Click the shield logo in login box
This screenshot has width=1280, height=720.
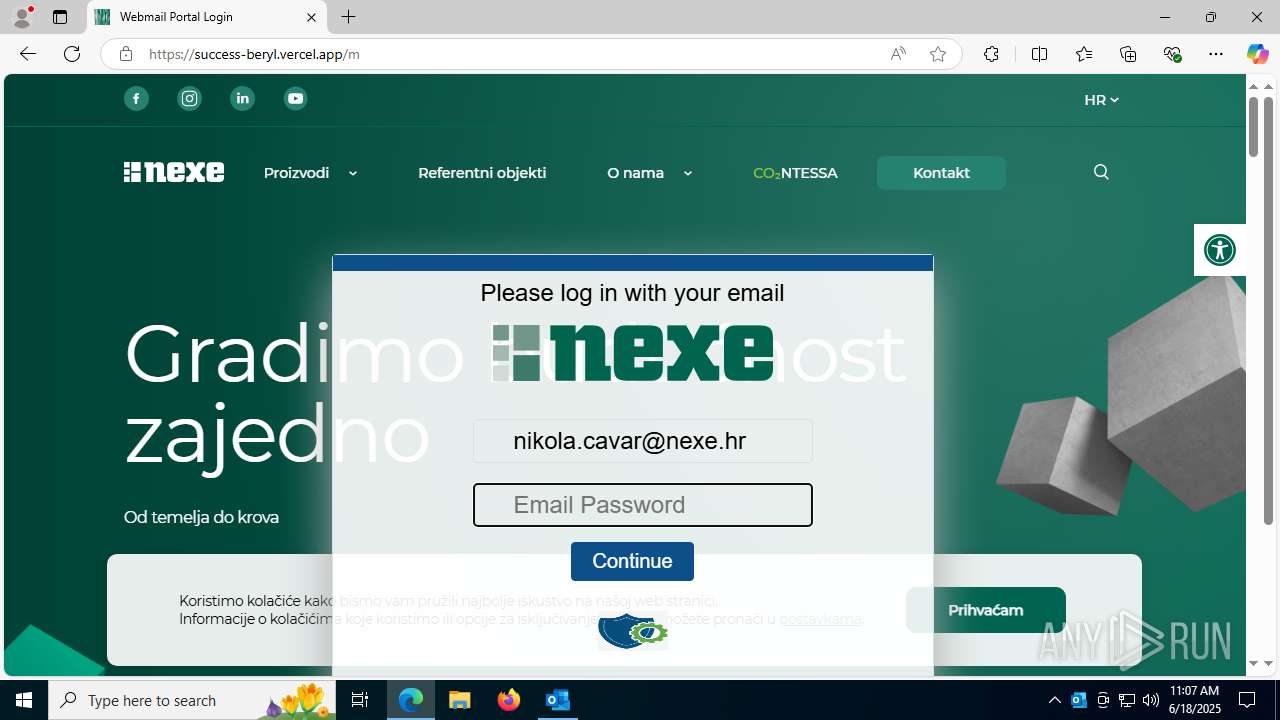coord(632,632)
